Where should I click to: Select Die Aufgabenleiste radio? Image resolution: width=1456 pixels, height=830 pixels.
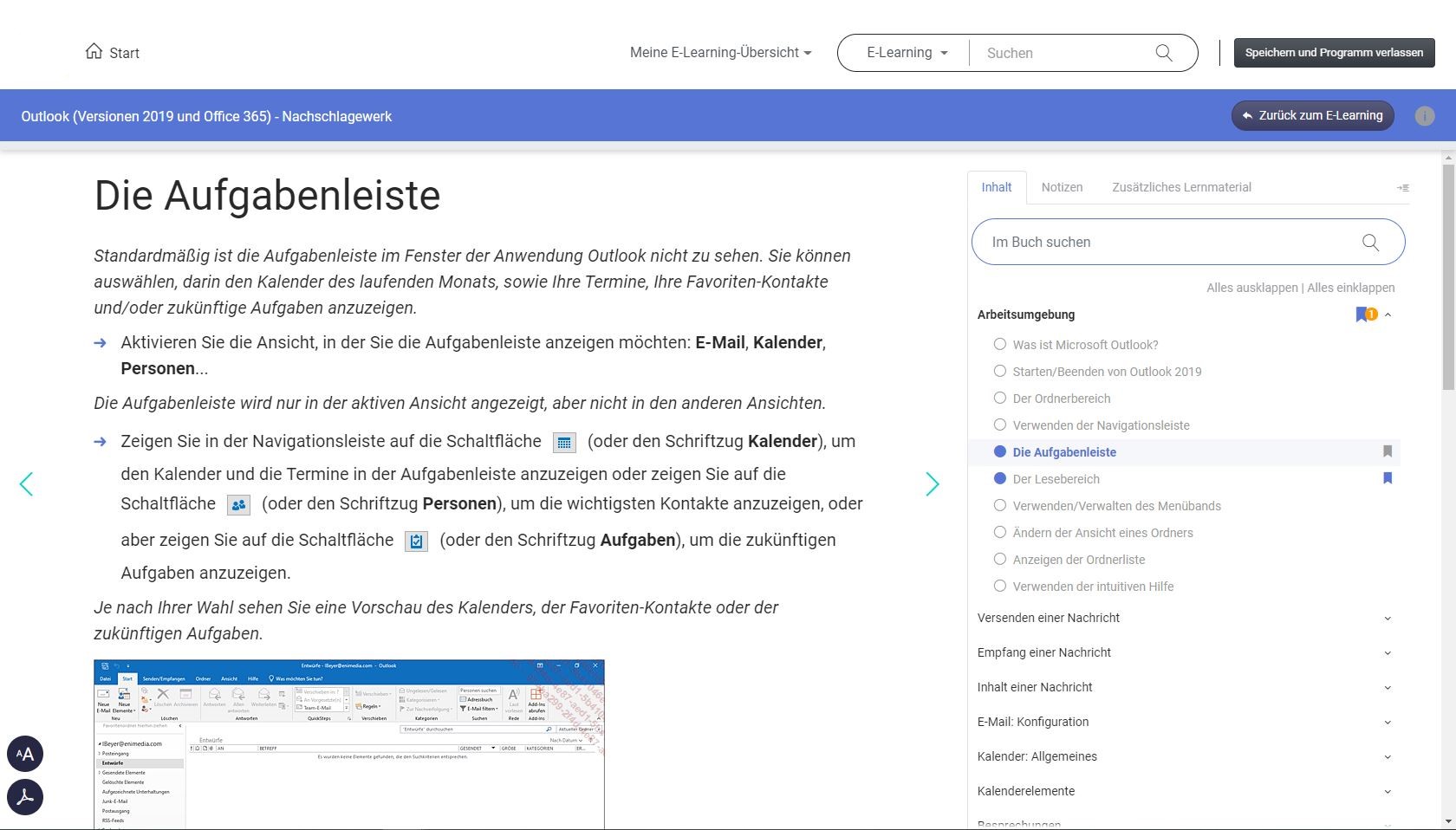(999, 451)
